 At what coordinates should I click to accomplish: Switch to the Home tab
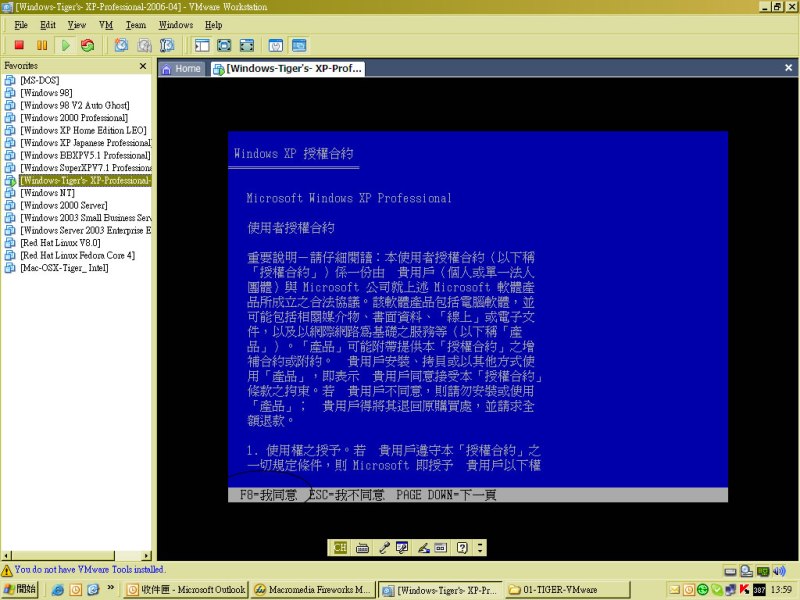point(182,69)
